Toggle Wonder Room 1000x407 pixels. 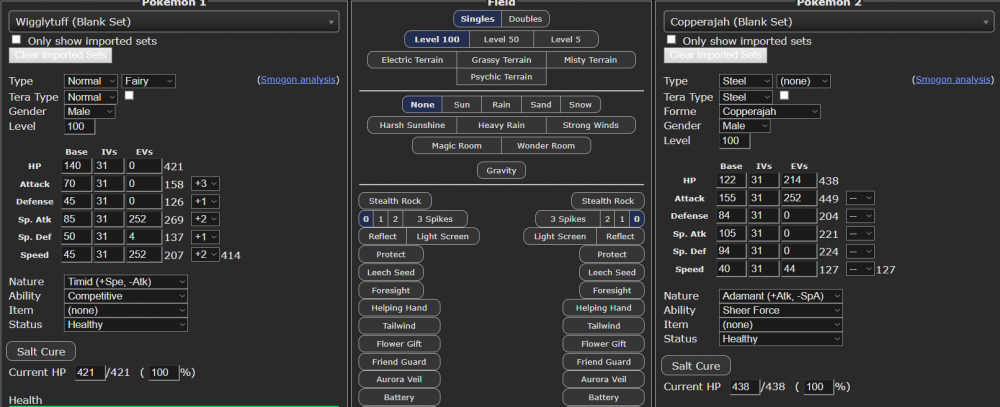(x=546, y=145)
